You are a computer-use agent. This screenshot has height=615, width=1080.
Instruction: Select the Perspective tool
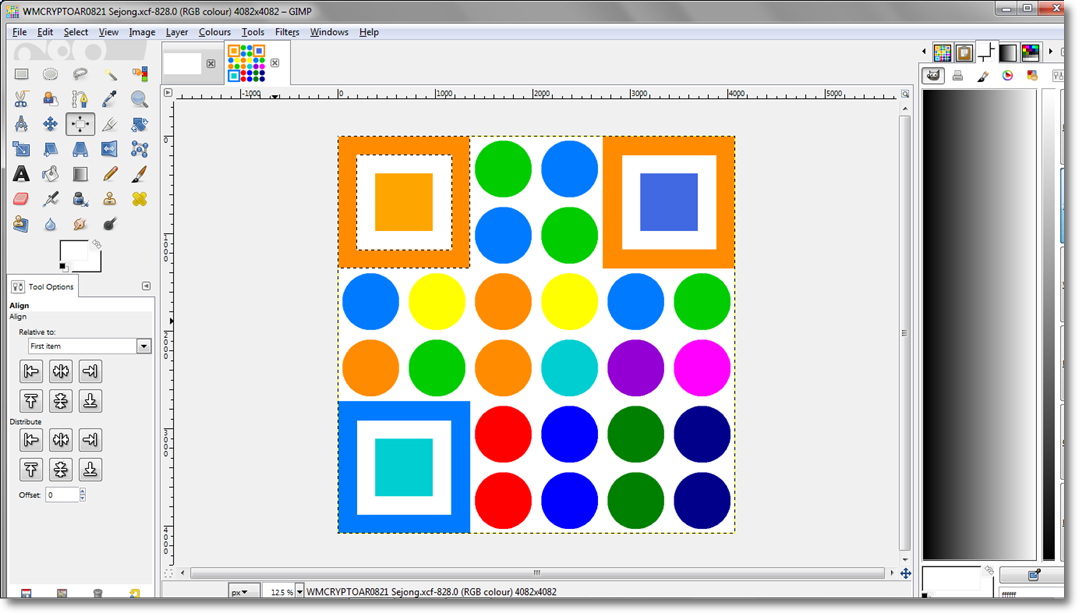tap(80, 149)
